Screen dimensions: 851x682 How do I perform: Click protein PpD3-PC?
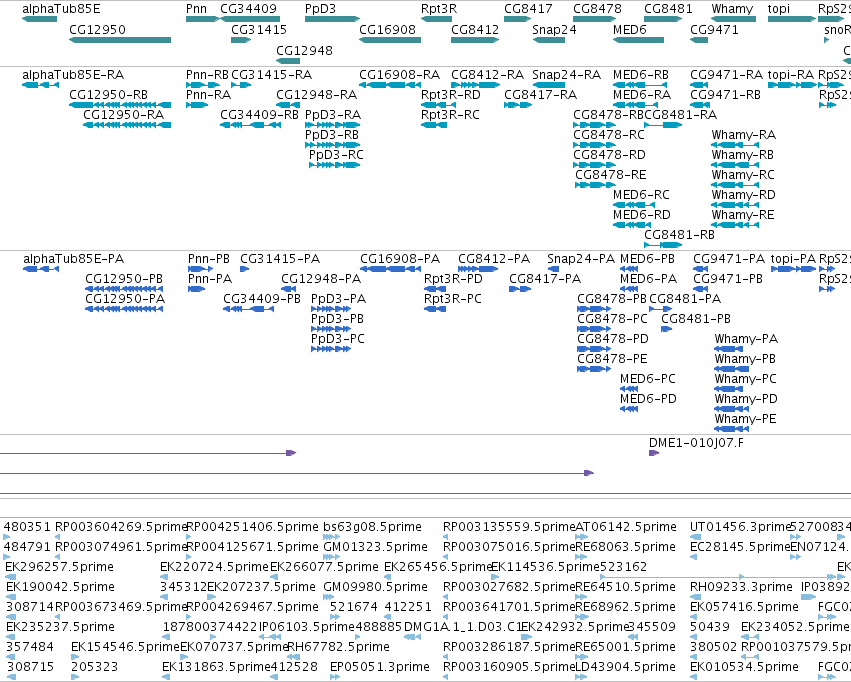point(338,340)
